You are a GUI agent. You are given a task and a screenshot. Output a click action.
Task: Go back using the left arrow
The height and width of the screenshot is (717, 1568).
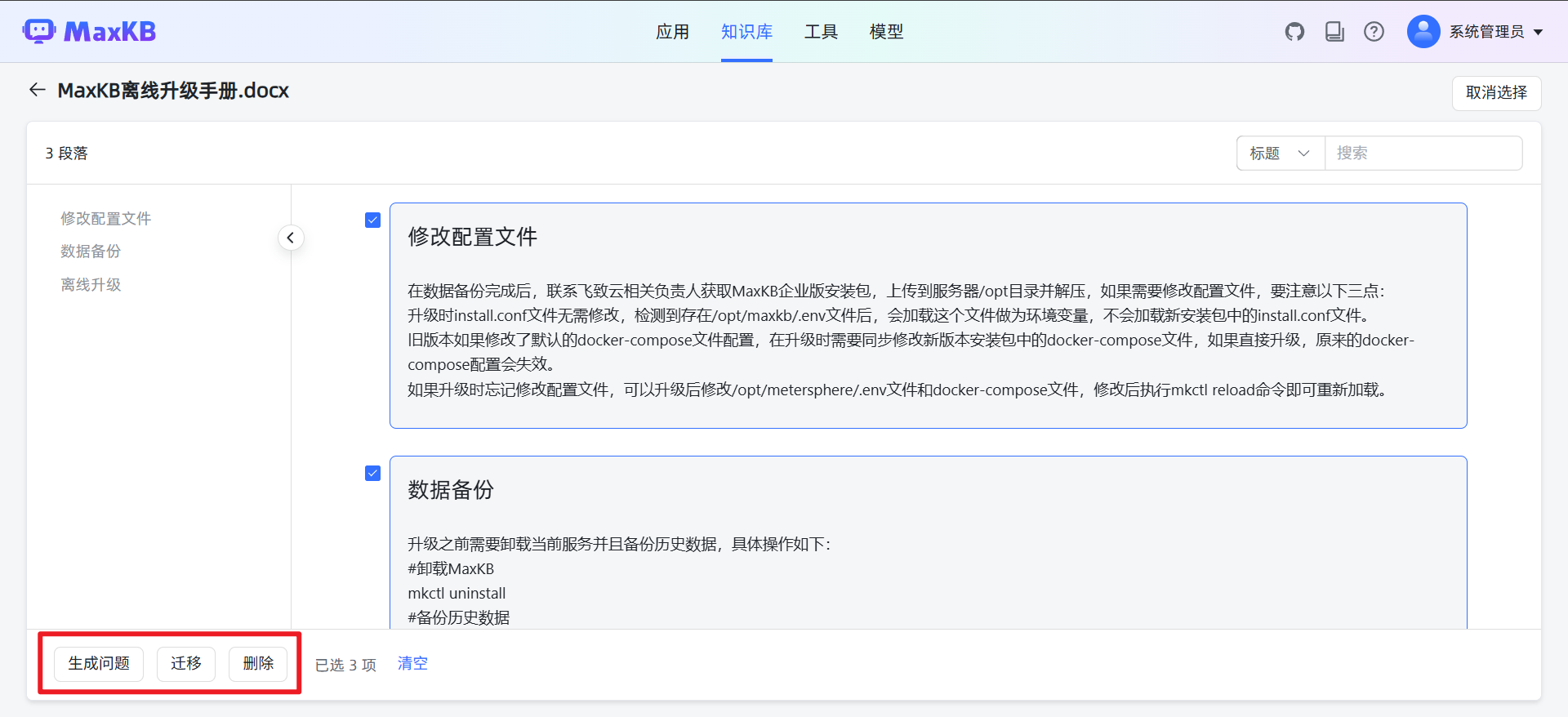click(x=37, y=90)
